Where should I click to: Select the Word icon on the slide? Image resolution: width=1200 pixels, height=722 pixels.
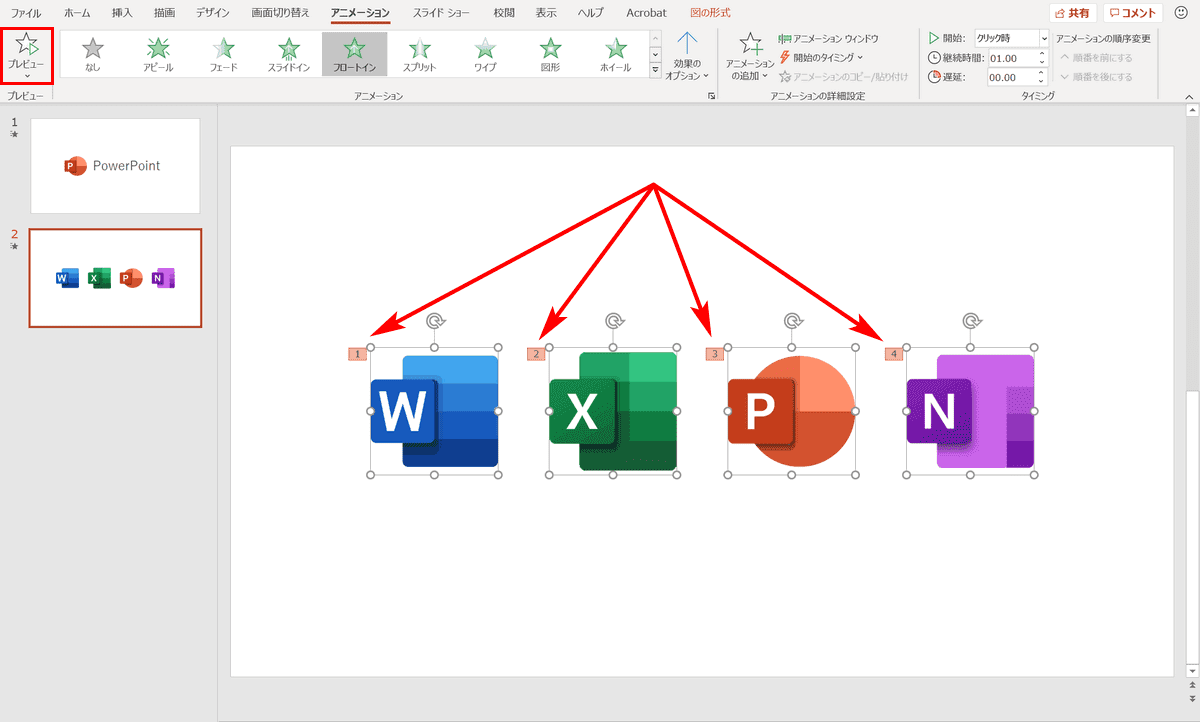(x=434, y=411)
